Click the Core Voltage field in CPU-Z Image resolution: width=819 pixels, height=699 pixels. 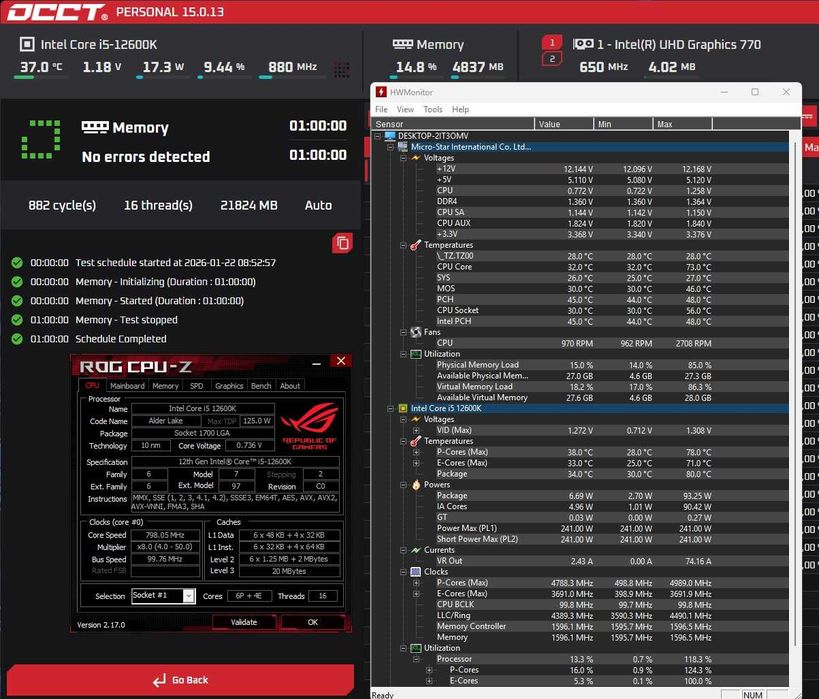(249, 446)
